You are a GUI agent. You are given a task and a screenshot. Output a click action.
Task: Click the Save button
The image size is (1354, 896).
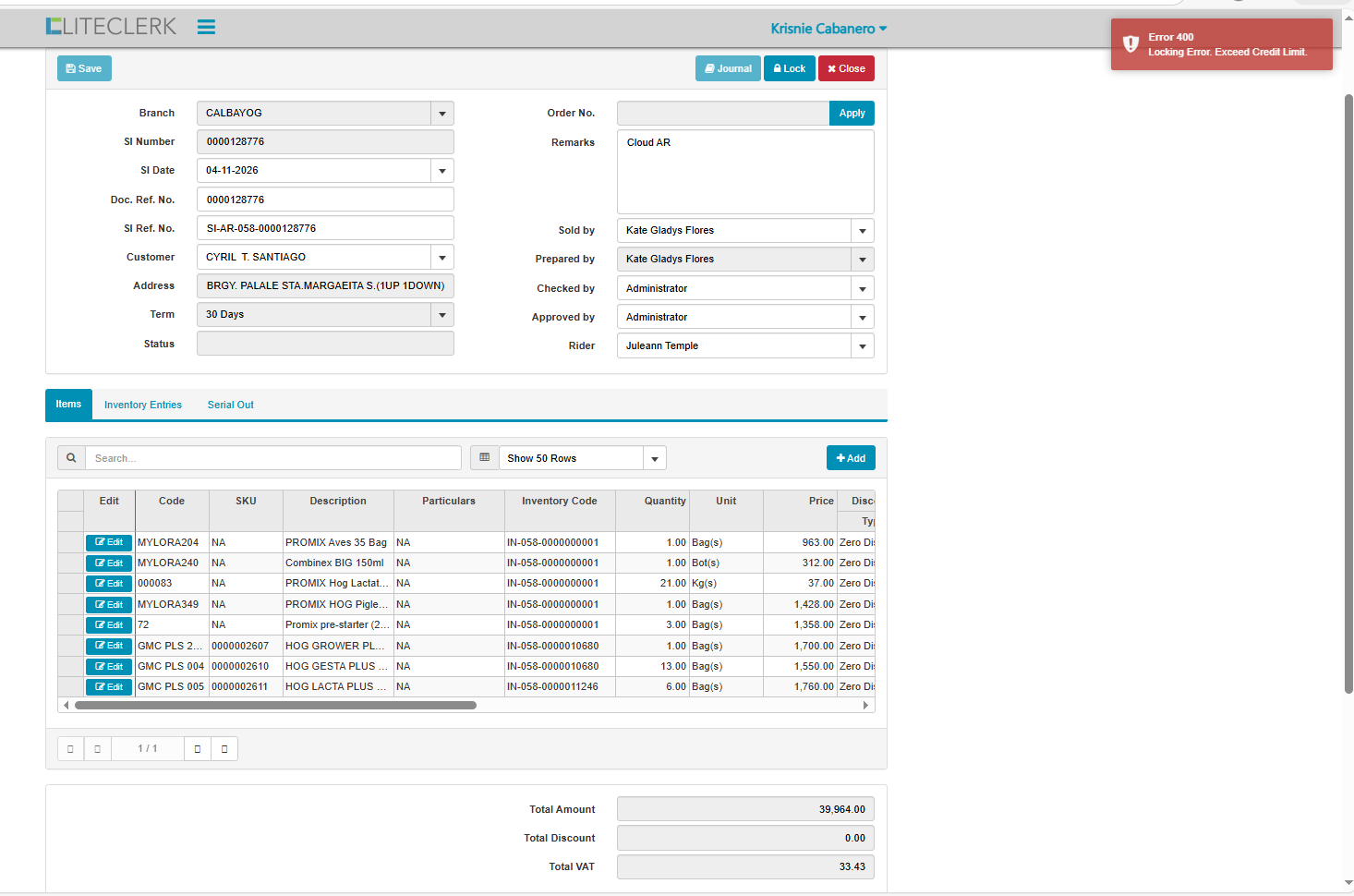(x=84, y=68)
